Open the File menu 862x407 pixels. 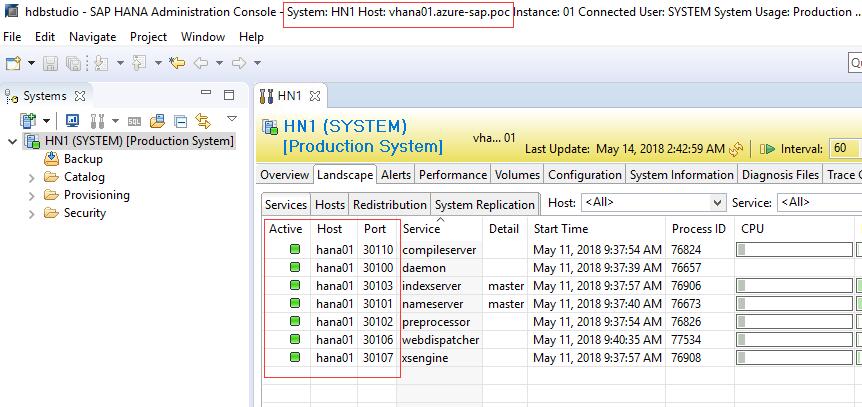click(x=12, y=37)
